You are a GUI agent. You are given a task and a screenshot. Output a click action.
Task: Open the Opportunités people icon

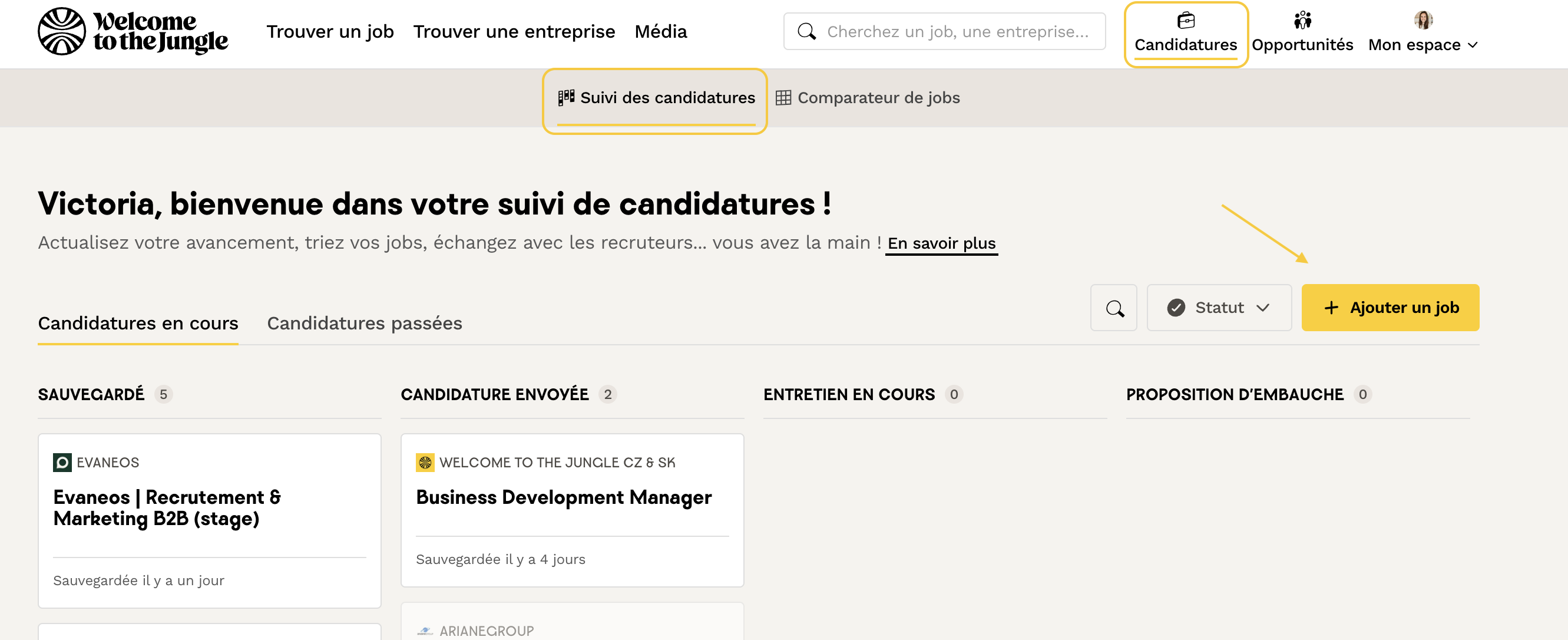1301,20
